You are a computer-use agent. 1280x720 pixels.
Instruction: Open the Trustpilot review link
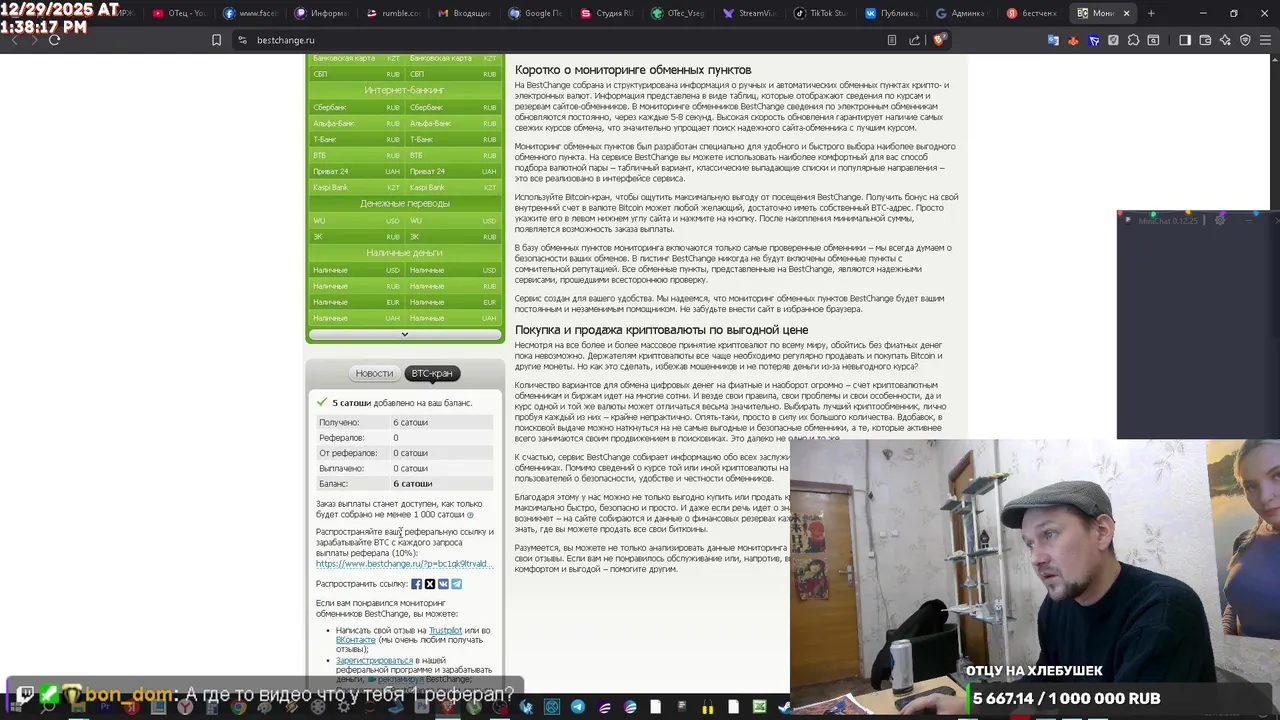tap(445, 630)
